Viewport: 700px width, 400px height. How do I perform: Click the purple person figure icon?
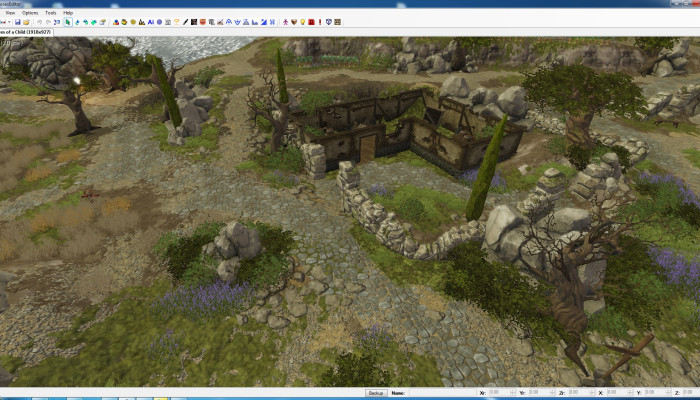pos(285,22)
